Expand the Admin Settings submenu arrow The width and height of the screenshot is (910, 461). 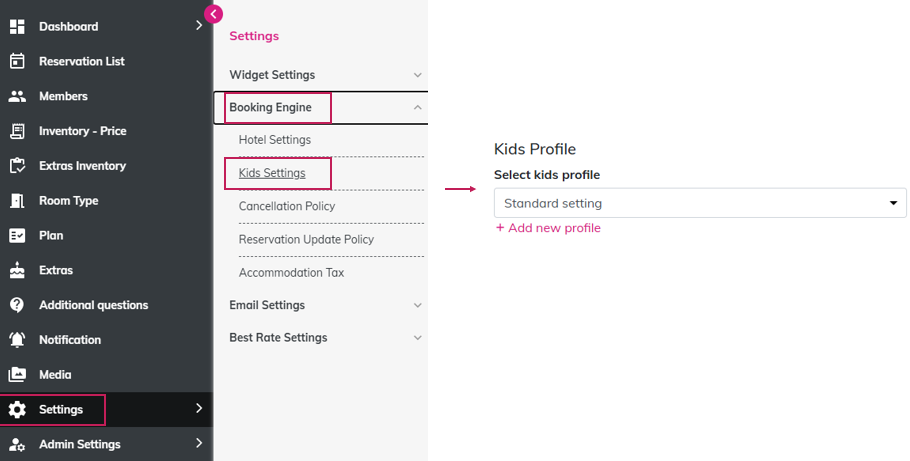pos(199,443)
